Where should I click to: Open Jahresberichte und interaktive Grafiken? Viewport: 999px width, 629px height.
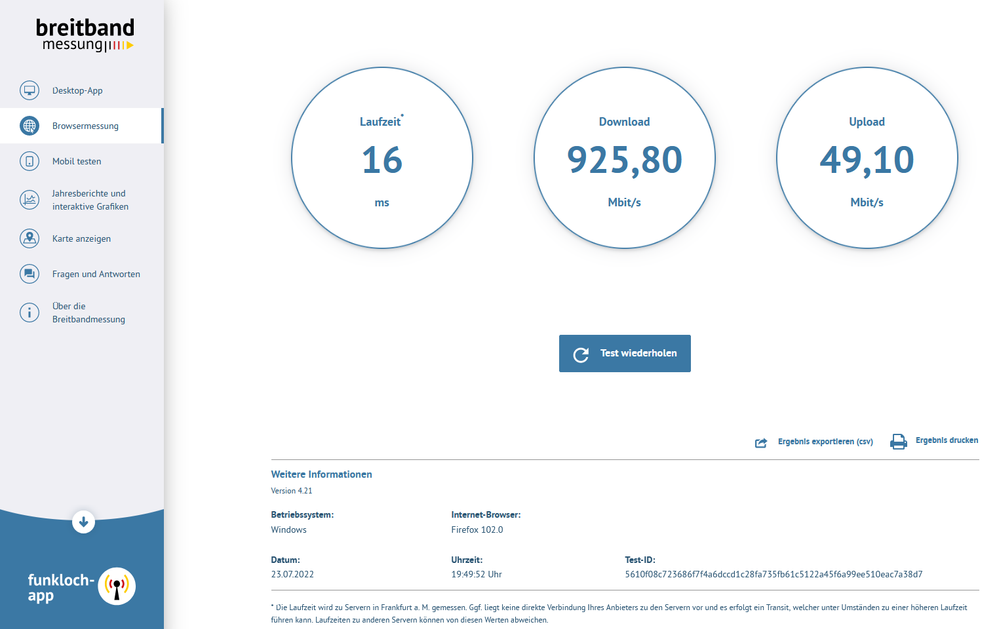82,200
